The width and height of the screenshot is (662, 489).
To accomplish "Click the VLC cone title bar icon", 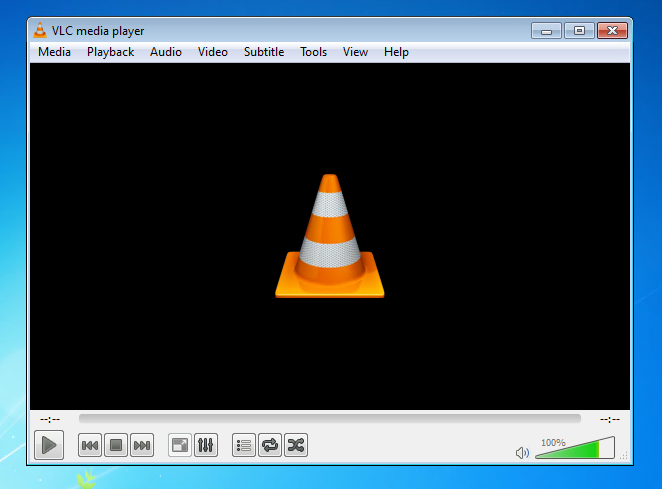I will click(x=41, y=31).
